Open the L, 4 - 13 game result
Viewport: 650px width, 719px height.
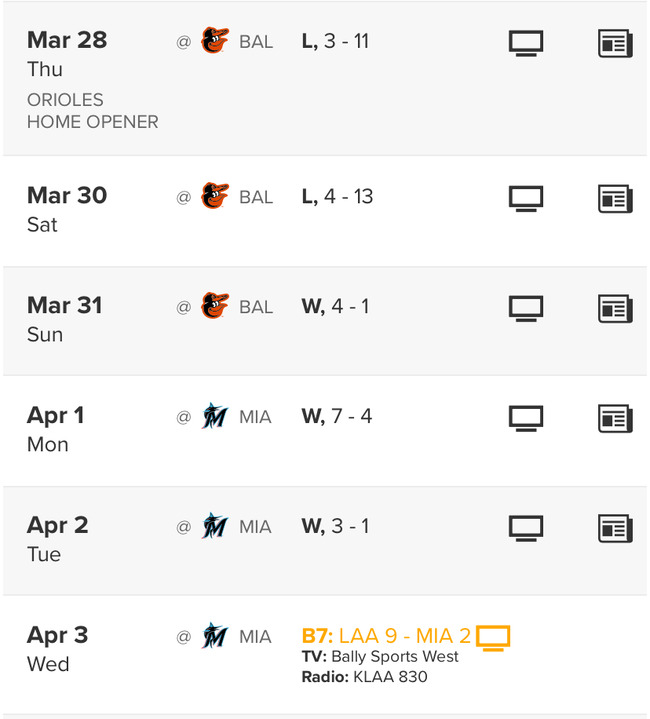tap(337, 196)
